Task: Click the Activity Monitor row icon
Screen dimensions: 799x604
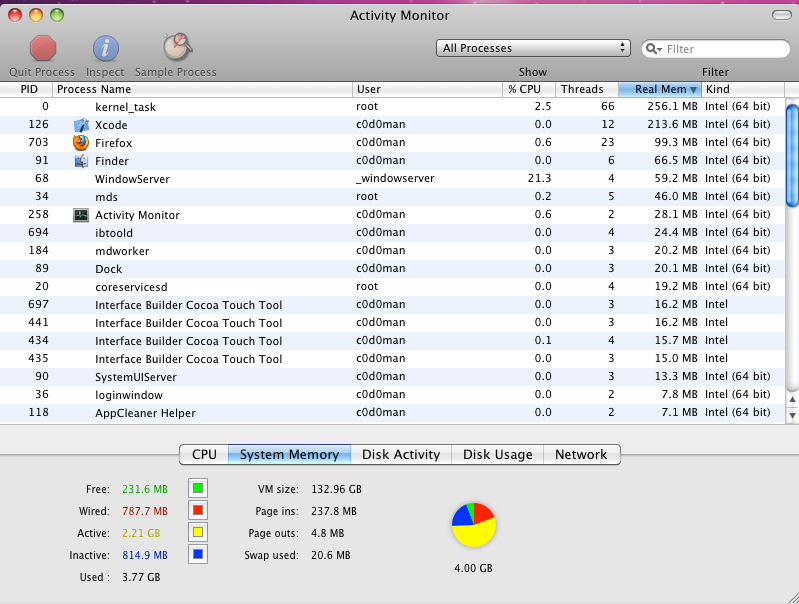Action: (x=81, y=215)
